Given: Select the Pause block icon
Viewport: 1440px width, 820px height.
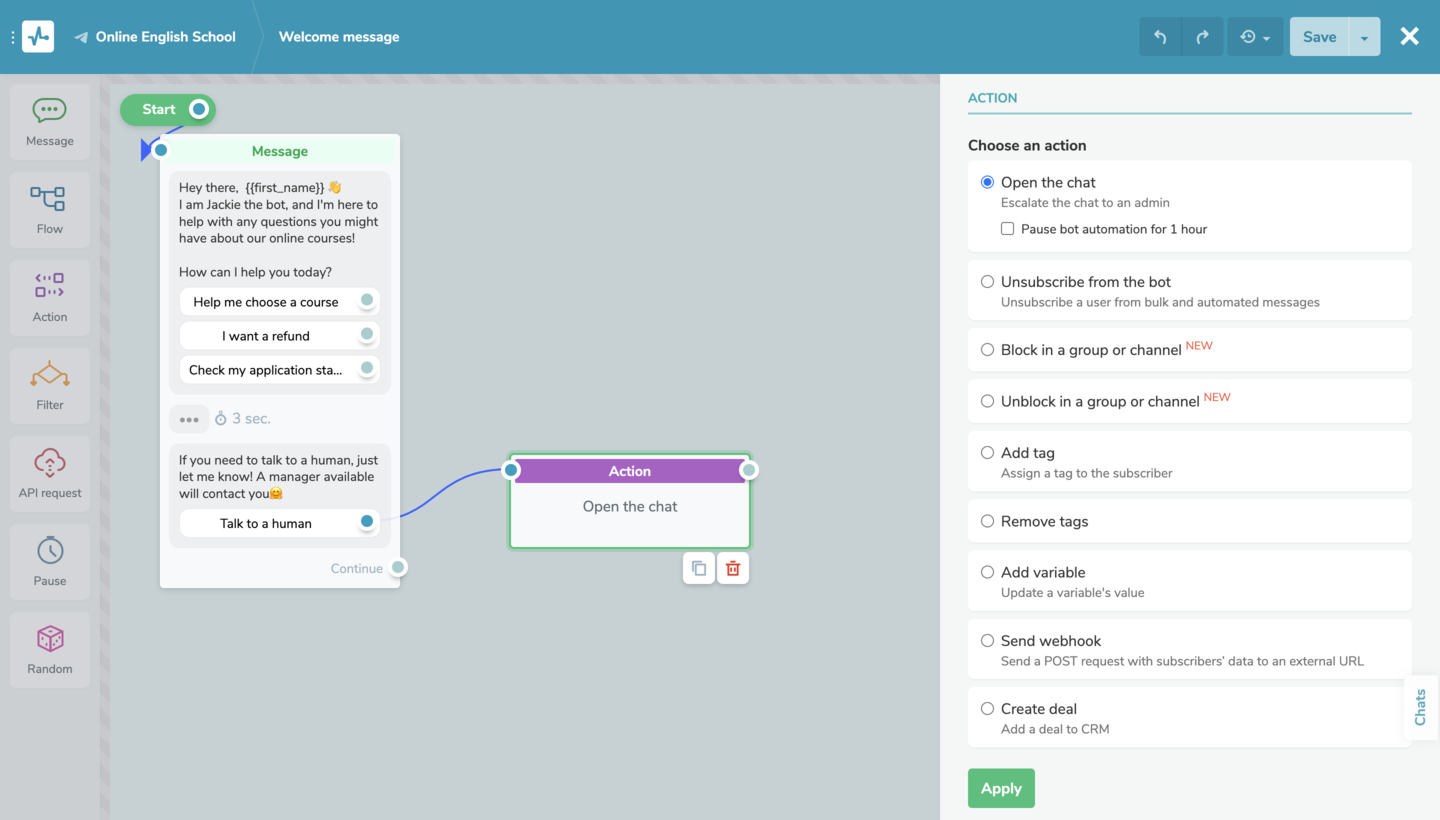Looking at the screenshot, I should pos(49,561).
